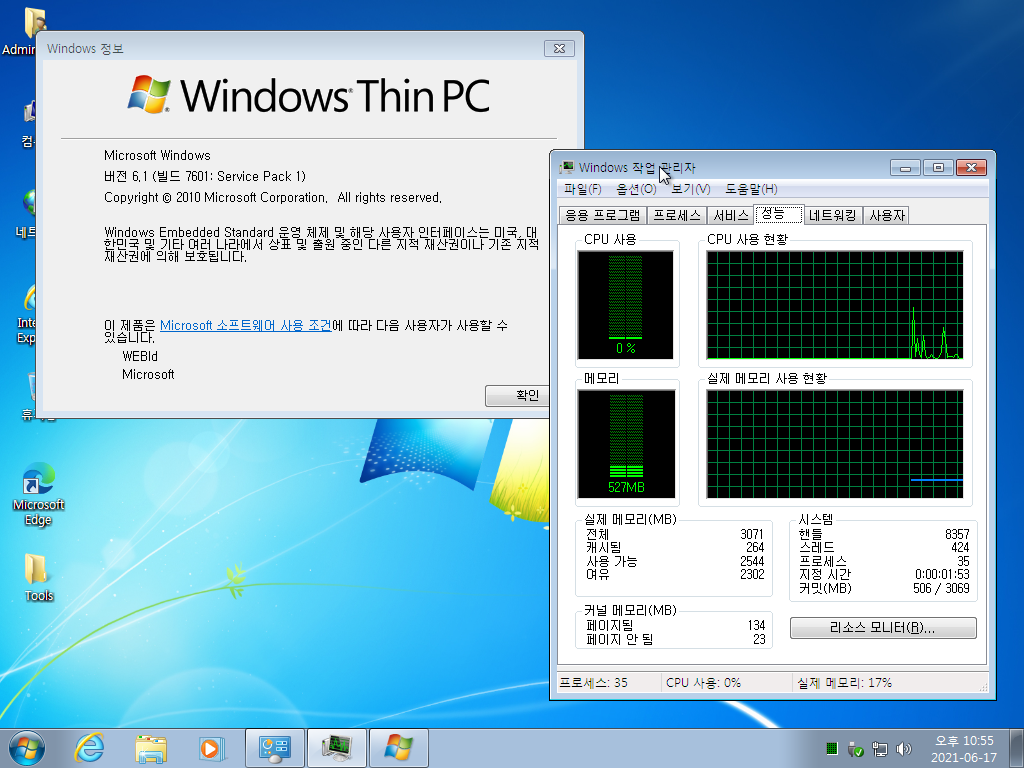The width and height of the screenshot is (1024, 768).
Task: Select Internet Explorer desktop icon
Action: click(x=27, y=313)
